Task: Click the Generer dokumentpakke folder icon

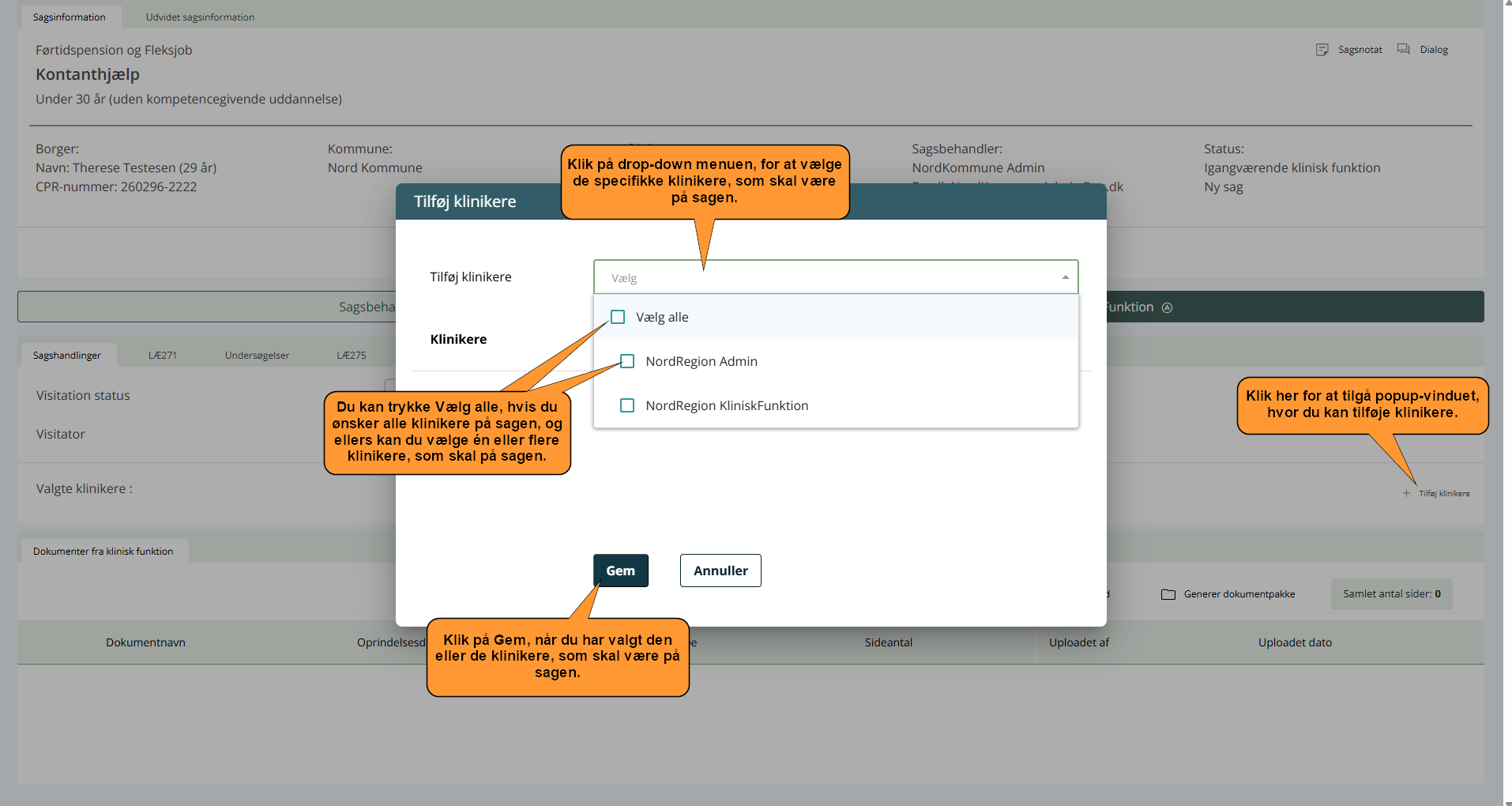Action: (x=1168, y=594)
